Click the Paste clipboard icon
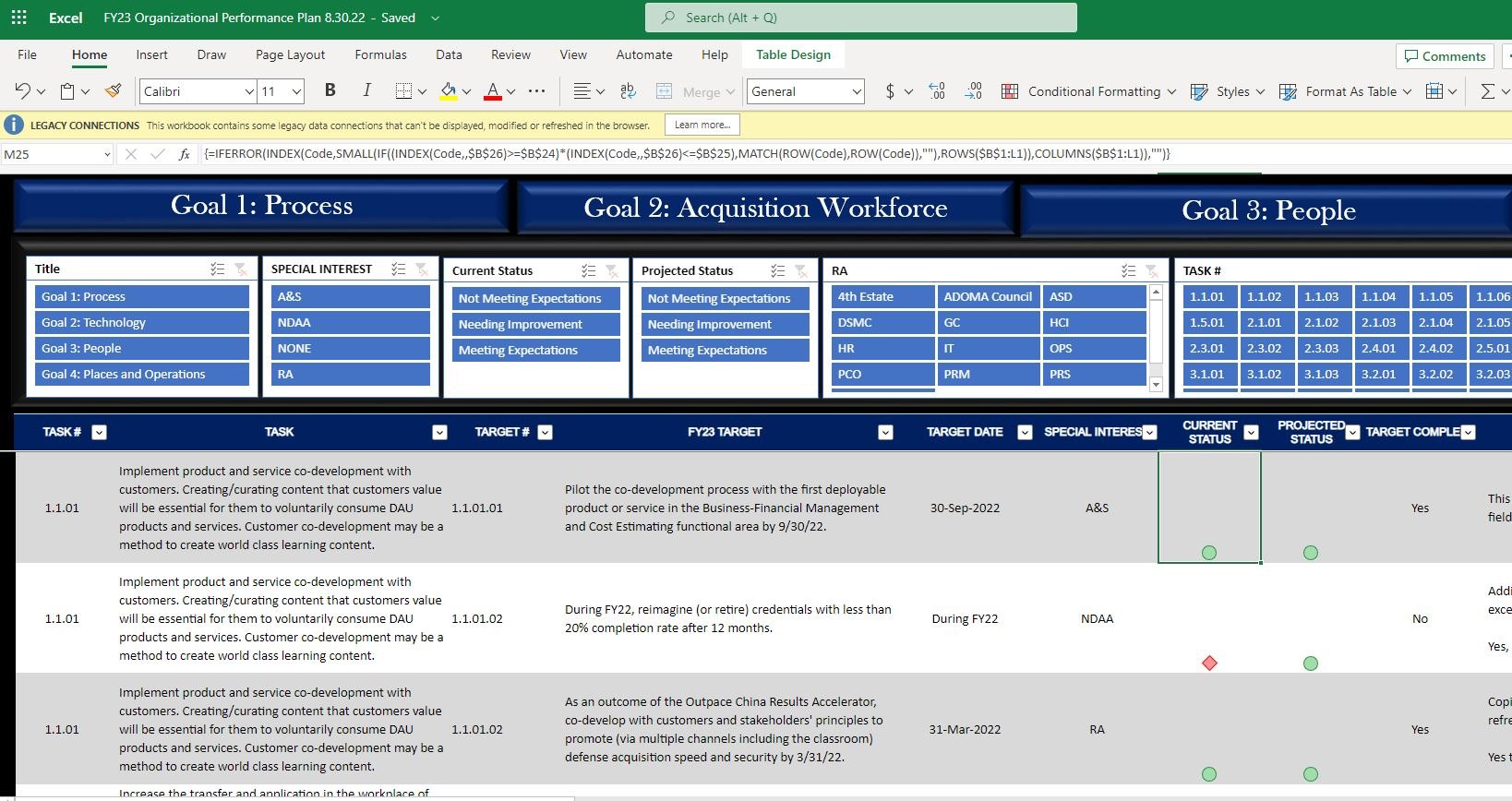Image resolution: width=1512 pixels, height=801 pixels. (67, 90)
